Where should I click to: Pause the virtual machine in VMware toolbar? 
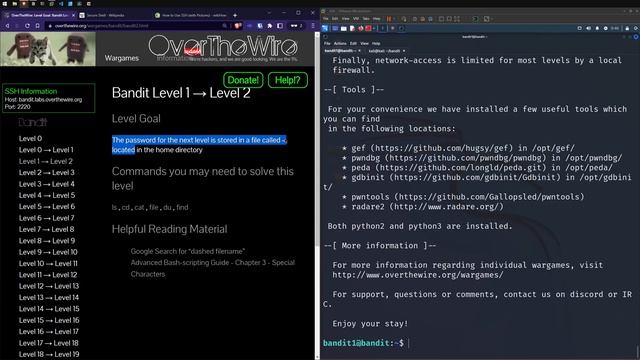[x=389, y=19]
